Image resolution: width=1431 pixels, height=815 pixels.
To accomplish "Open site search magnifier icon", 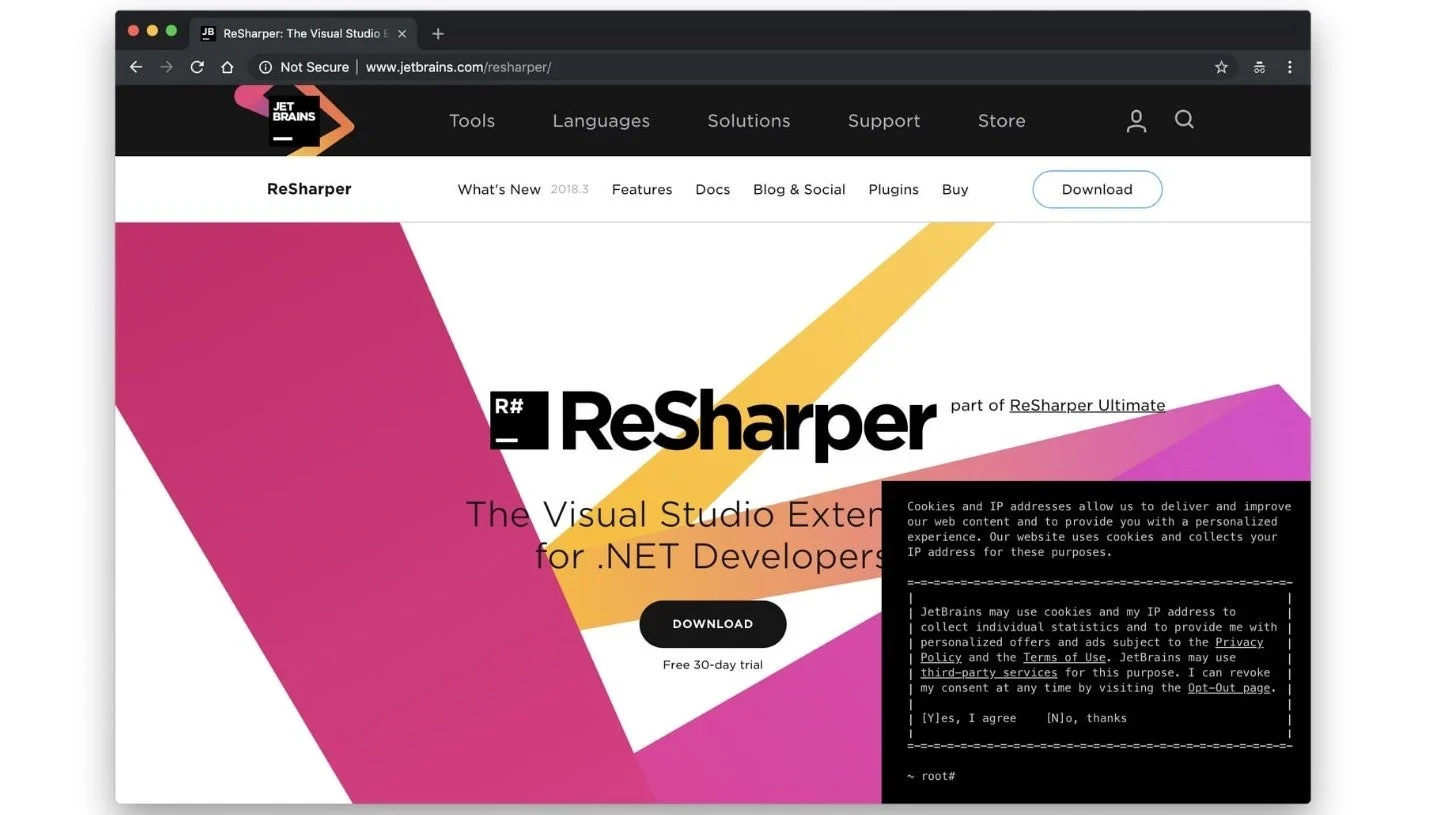I will pos(1184,120).
